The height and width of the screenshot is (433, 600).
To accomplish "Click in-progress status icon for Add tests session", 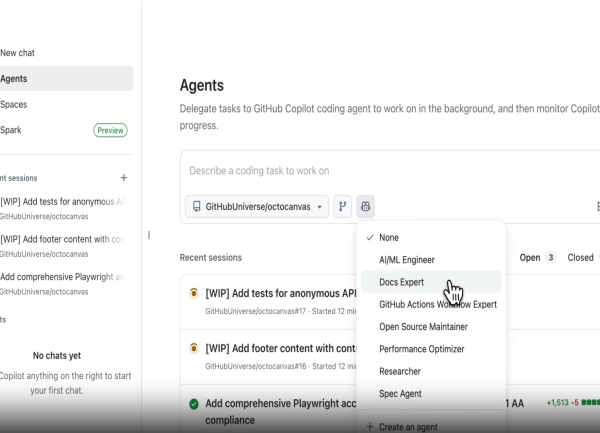I will 194,293.
